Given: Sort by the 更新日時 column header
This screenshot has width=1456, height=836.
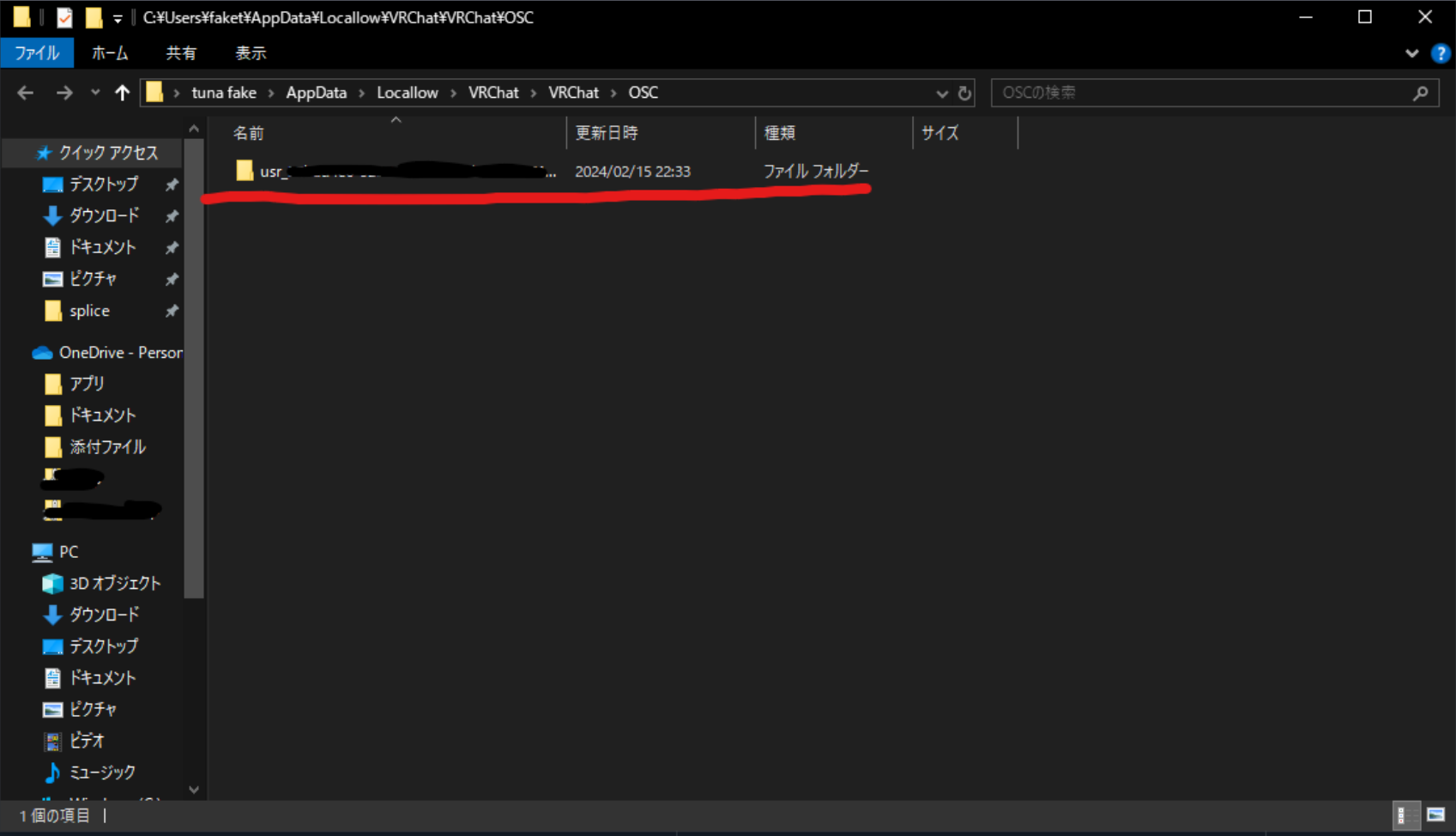Looking at the screenshot, I should click(607, 133).
